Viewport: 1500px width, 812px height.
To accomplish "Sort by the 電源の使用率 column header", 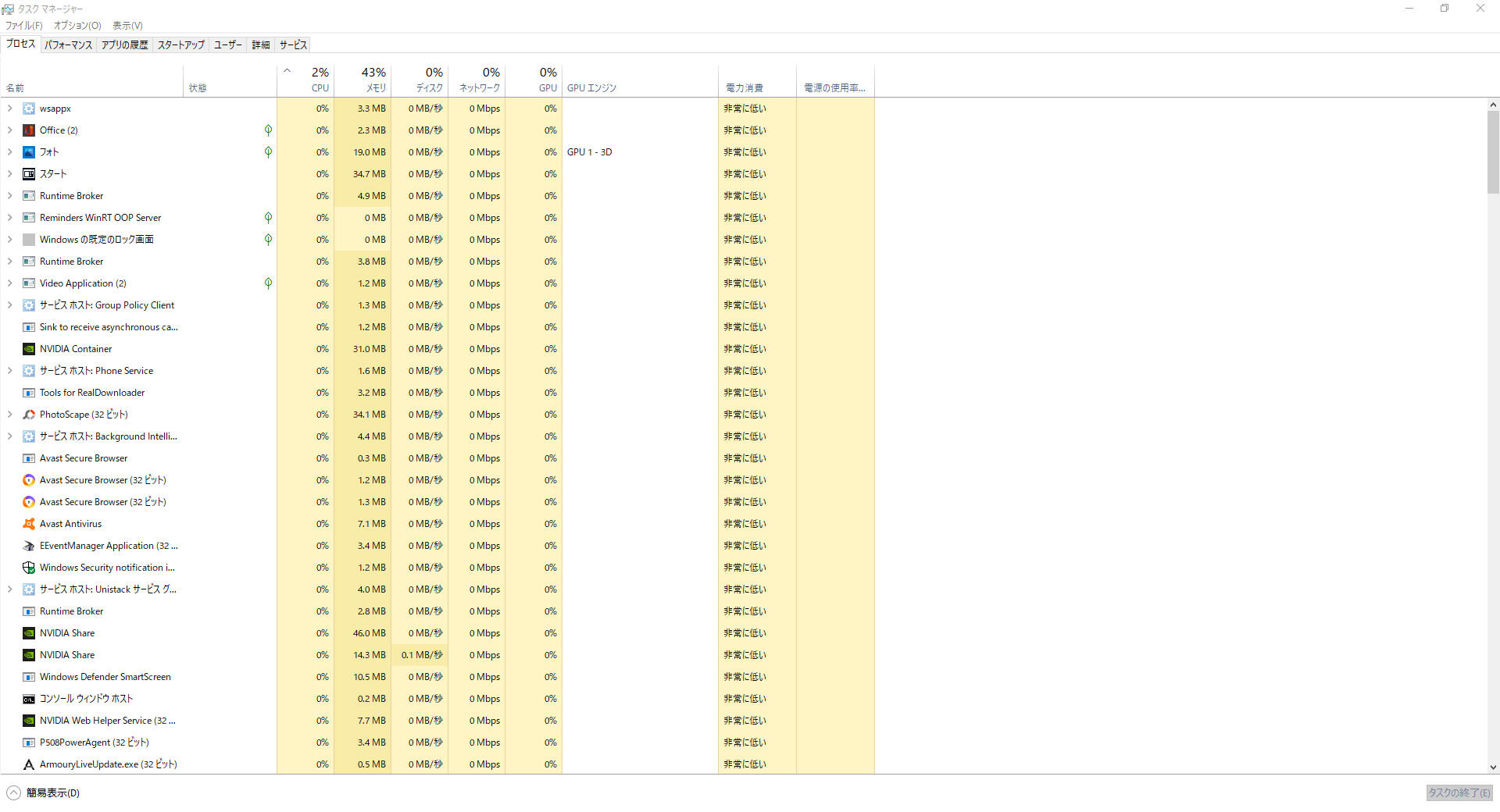I will click(x=835, y=80).
